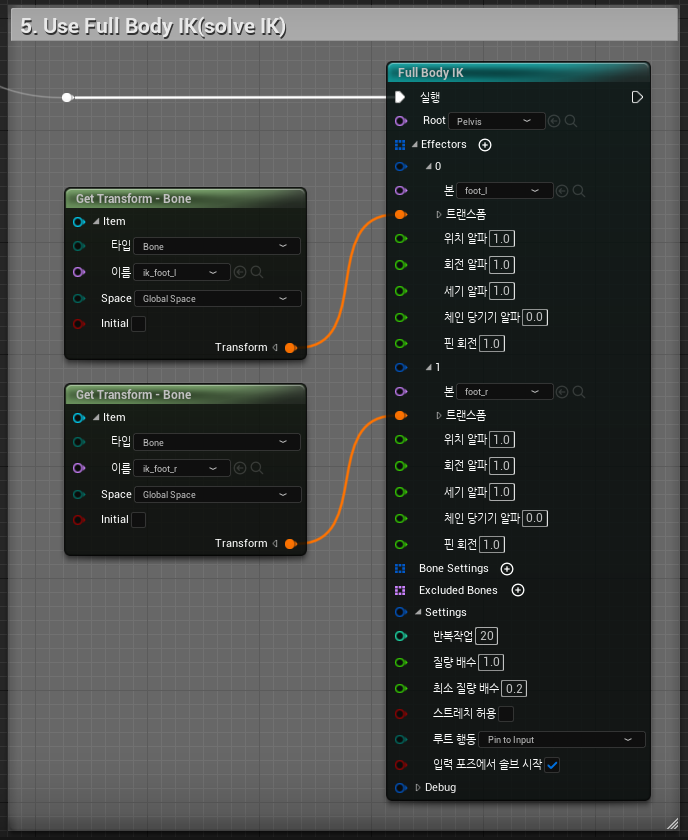Open Global Space dropdown on ik_foot_r node

(218, 494)
